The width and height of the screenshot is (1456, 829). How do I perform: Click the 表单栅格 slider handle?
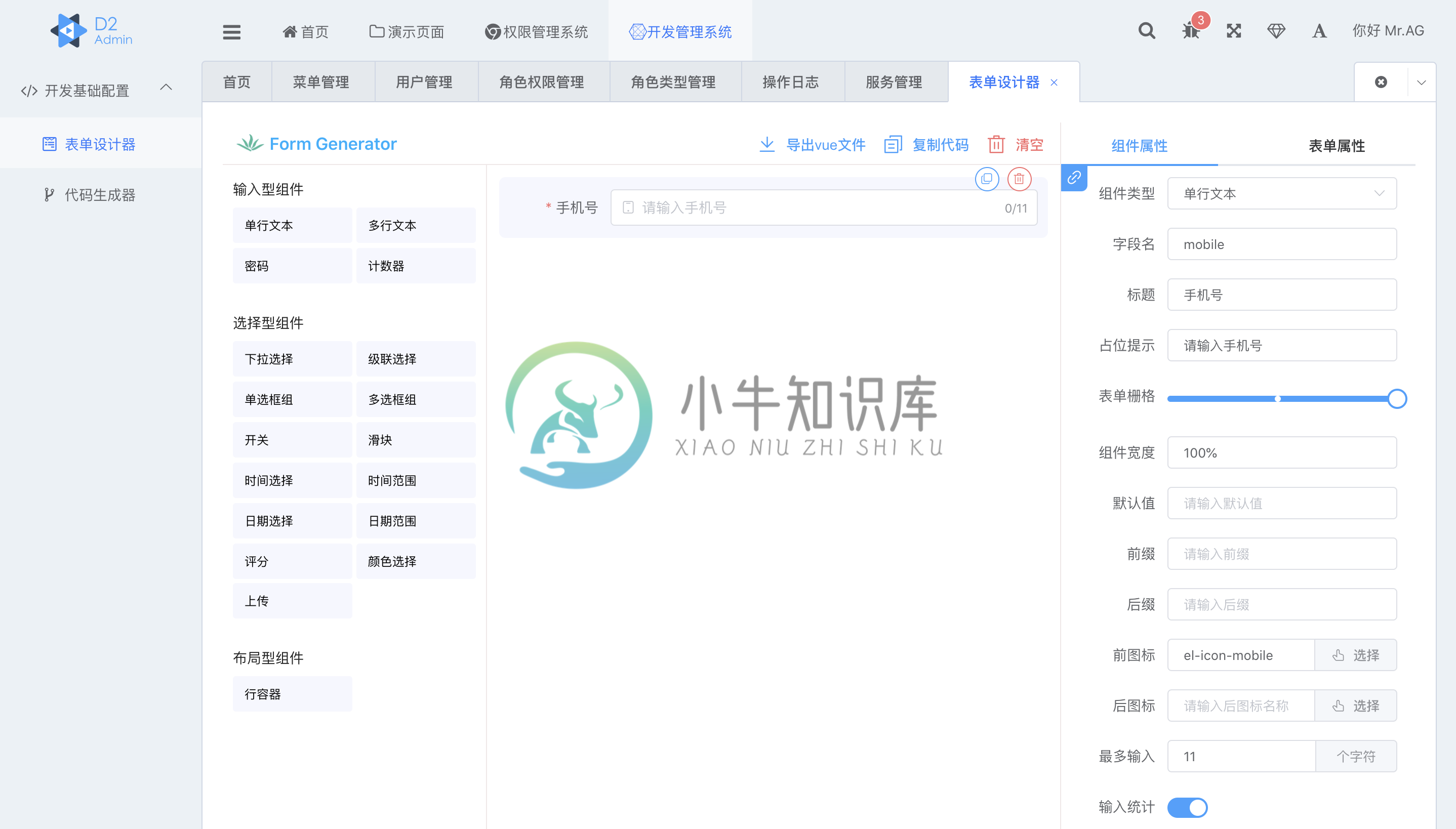(1397, 399)
